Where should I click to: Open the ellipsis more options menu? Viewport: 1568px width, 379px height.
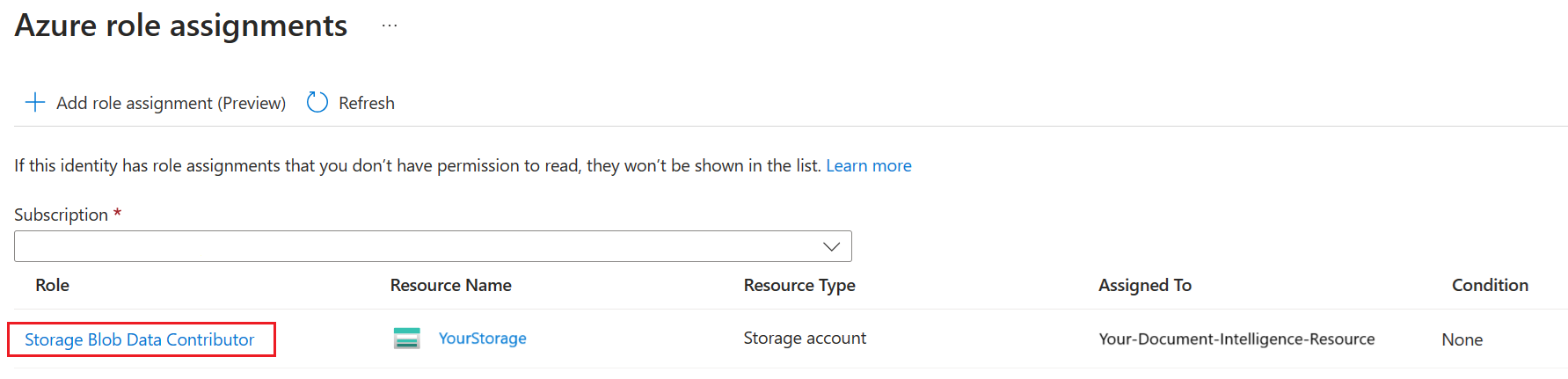[390, 26]
